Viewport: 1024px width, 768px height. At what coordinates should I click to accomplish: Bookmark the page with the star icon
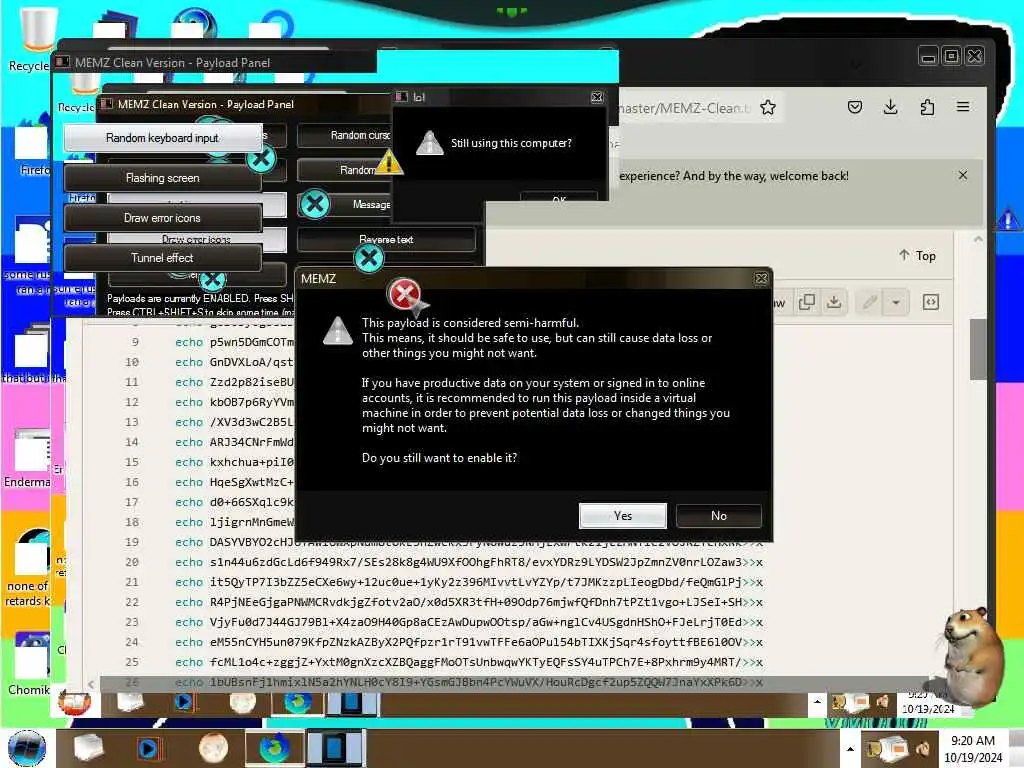click(768, 108)
